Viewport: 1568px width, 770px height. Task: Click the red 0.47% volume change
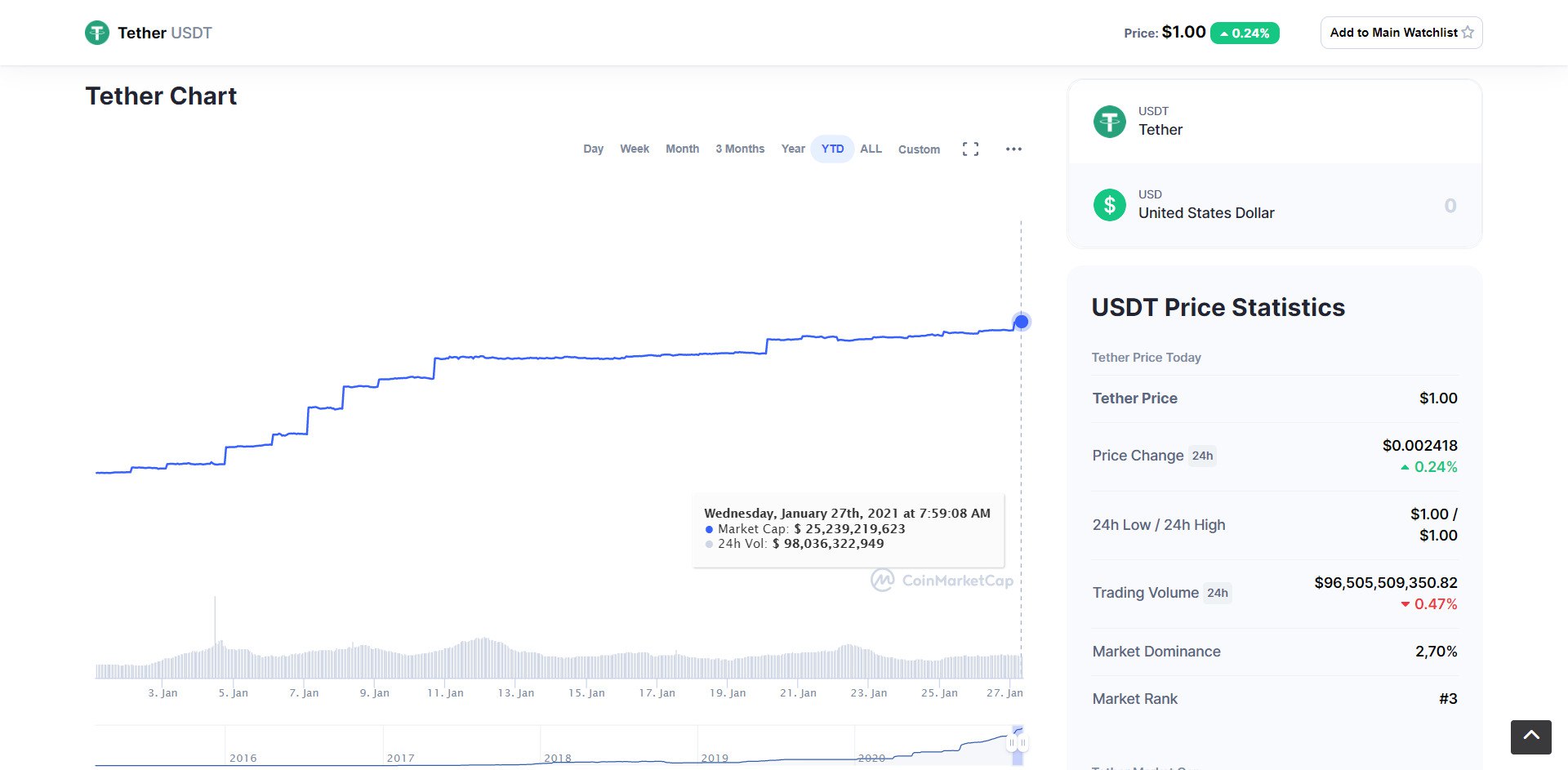coord(1429,604)
